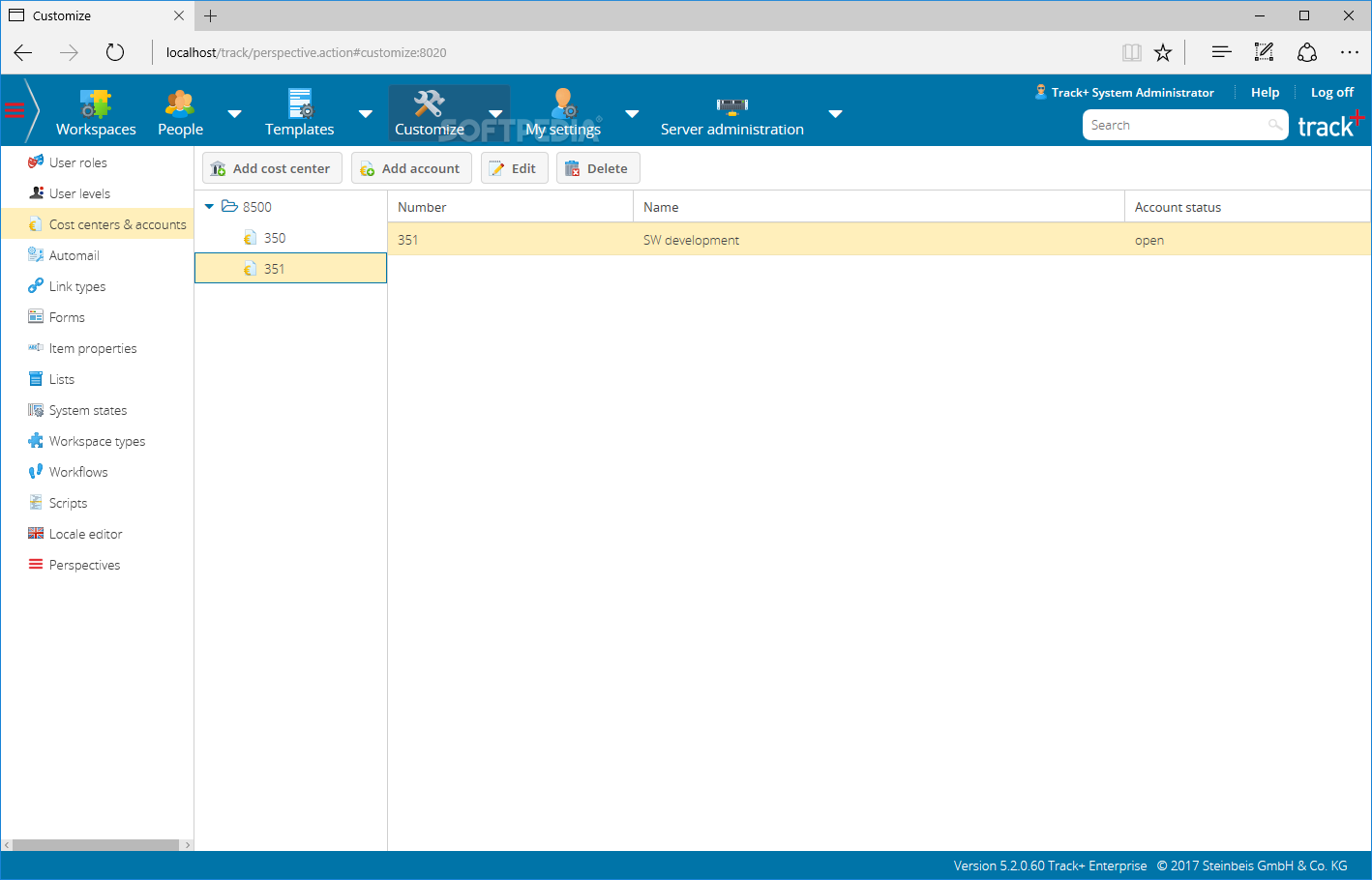Open Server administration icon
Image resolution: width=1372 pixels, height=880 pixels.
tap(732, 104)
